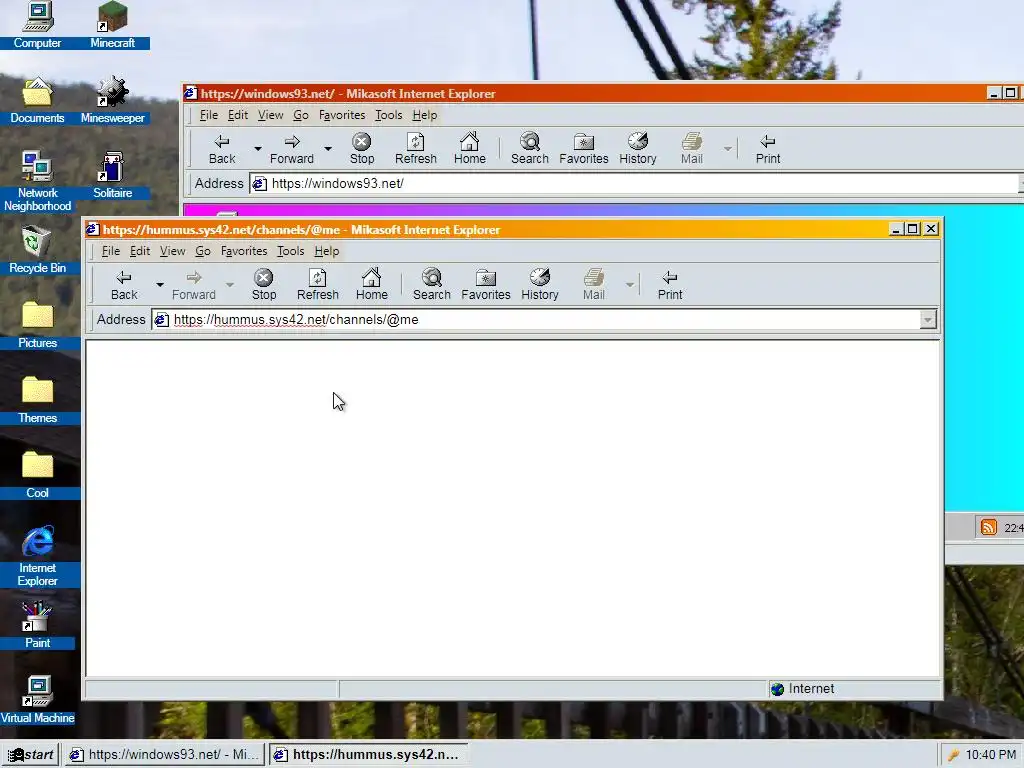Switch to windows93.net taskbar button
The width and height of the screenshot is (1024, 768).
coord(166,754)
